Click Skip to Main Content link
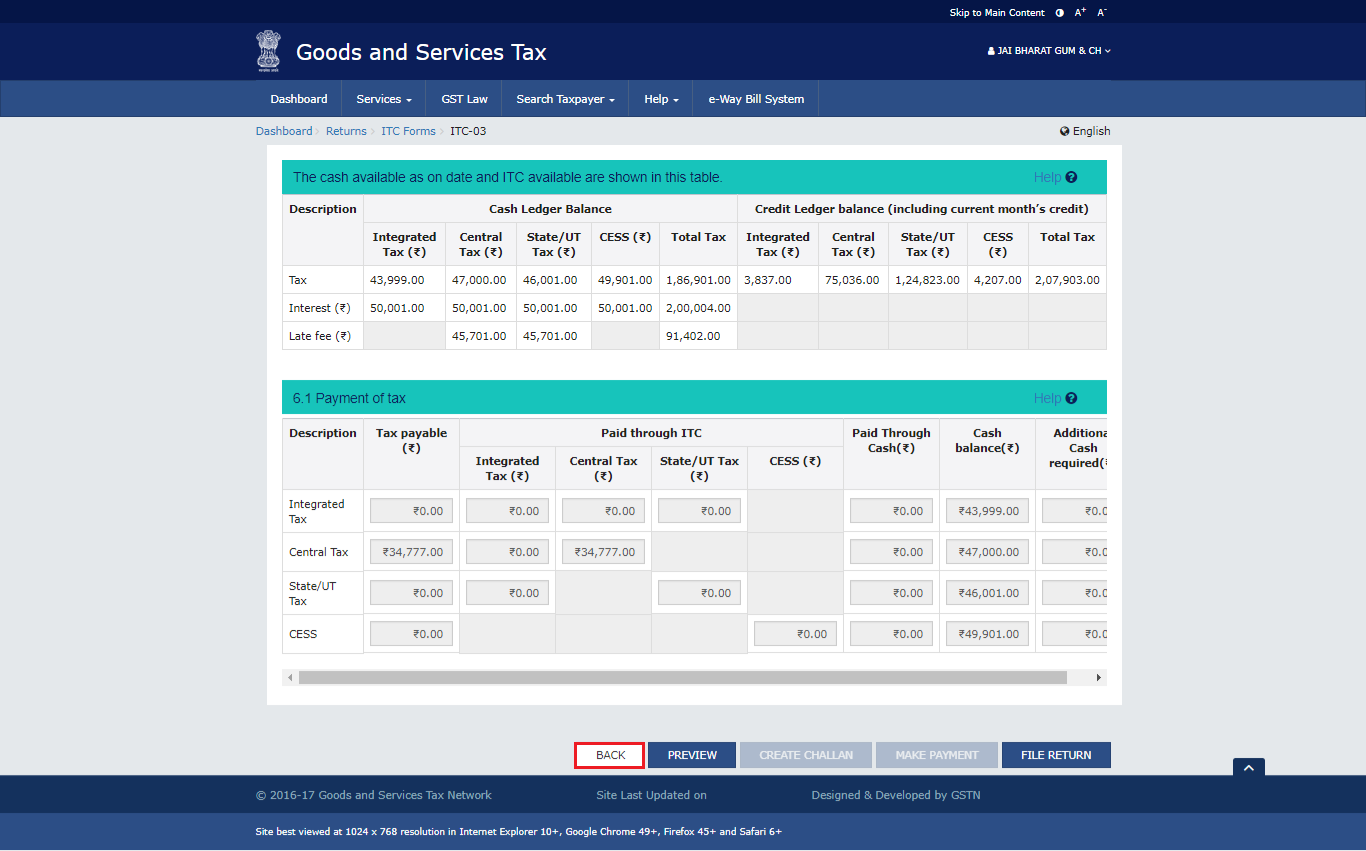1366x851 pixels. (x=997, y=13)
